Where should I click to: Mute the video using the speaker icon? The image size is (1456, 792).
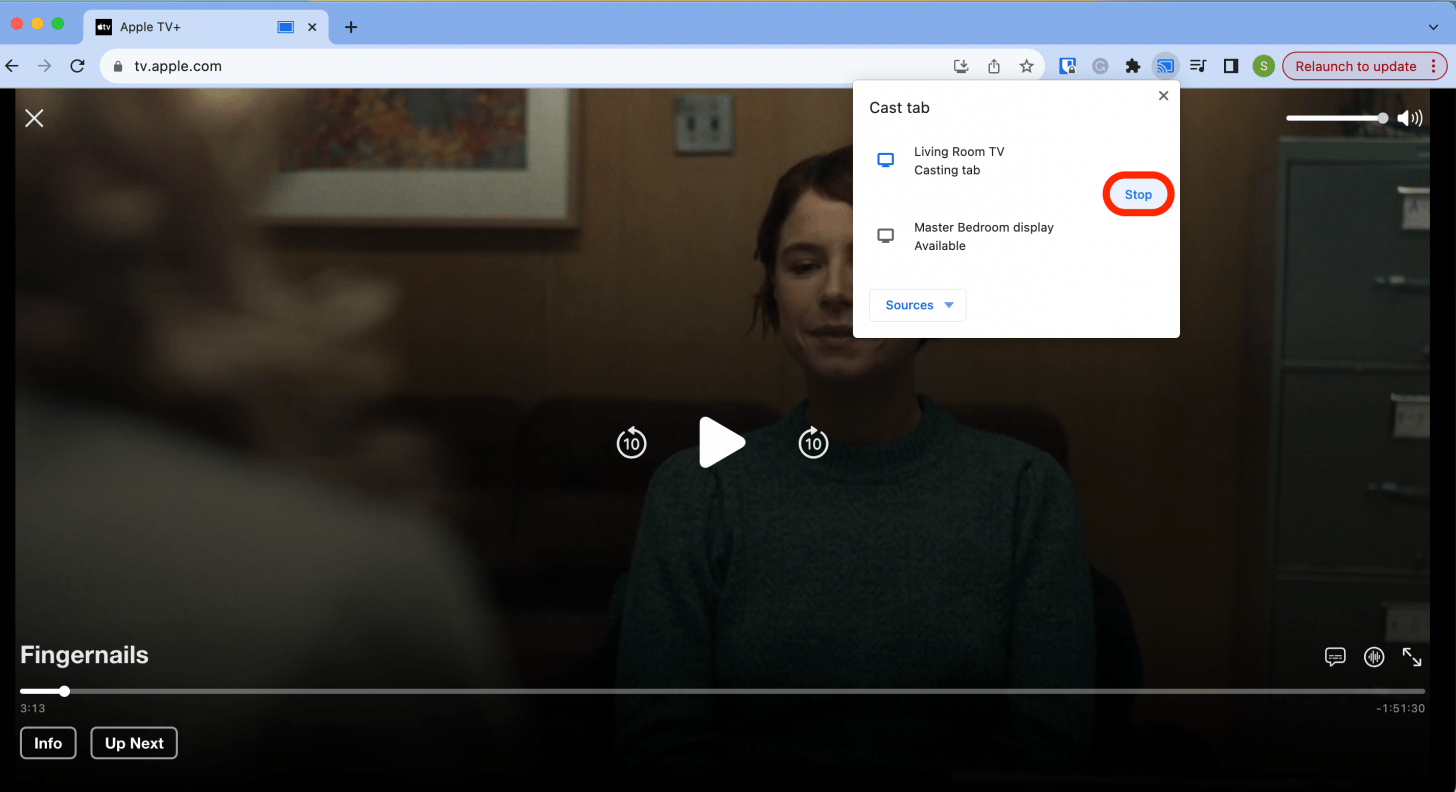1410,118
